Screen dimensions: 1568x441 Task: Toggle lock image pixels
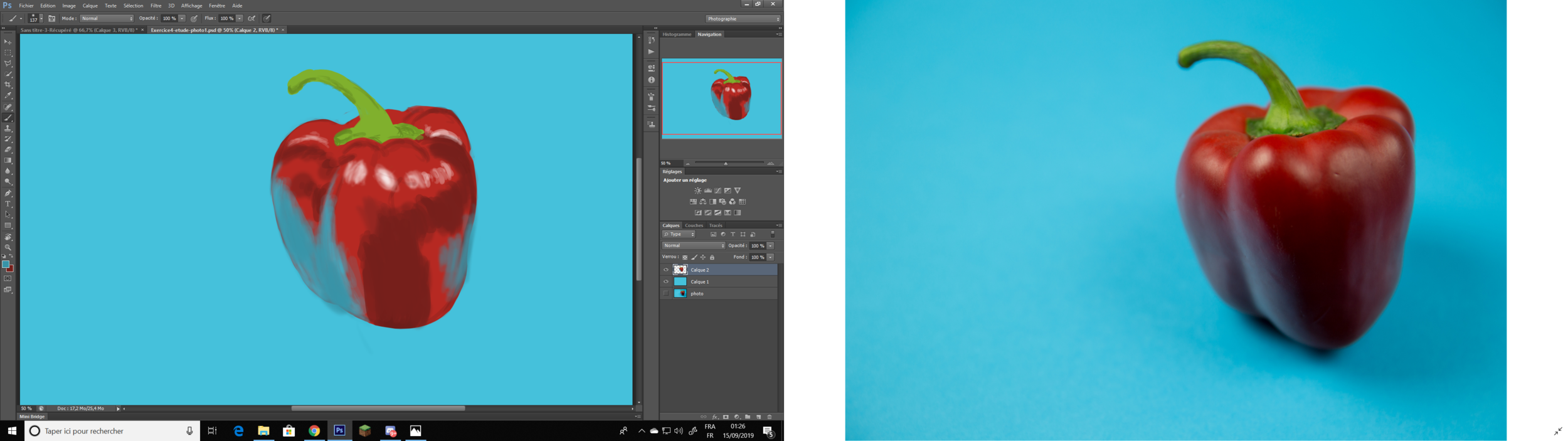click(x=694, y=258)
